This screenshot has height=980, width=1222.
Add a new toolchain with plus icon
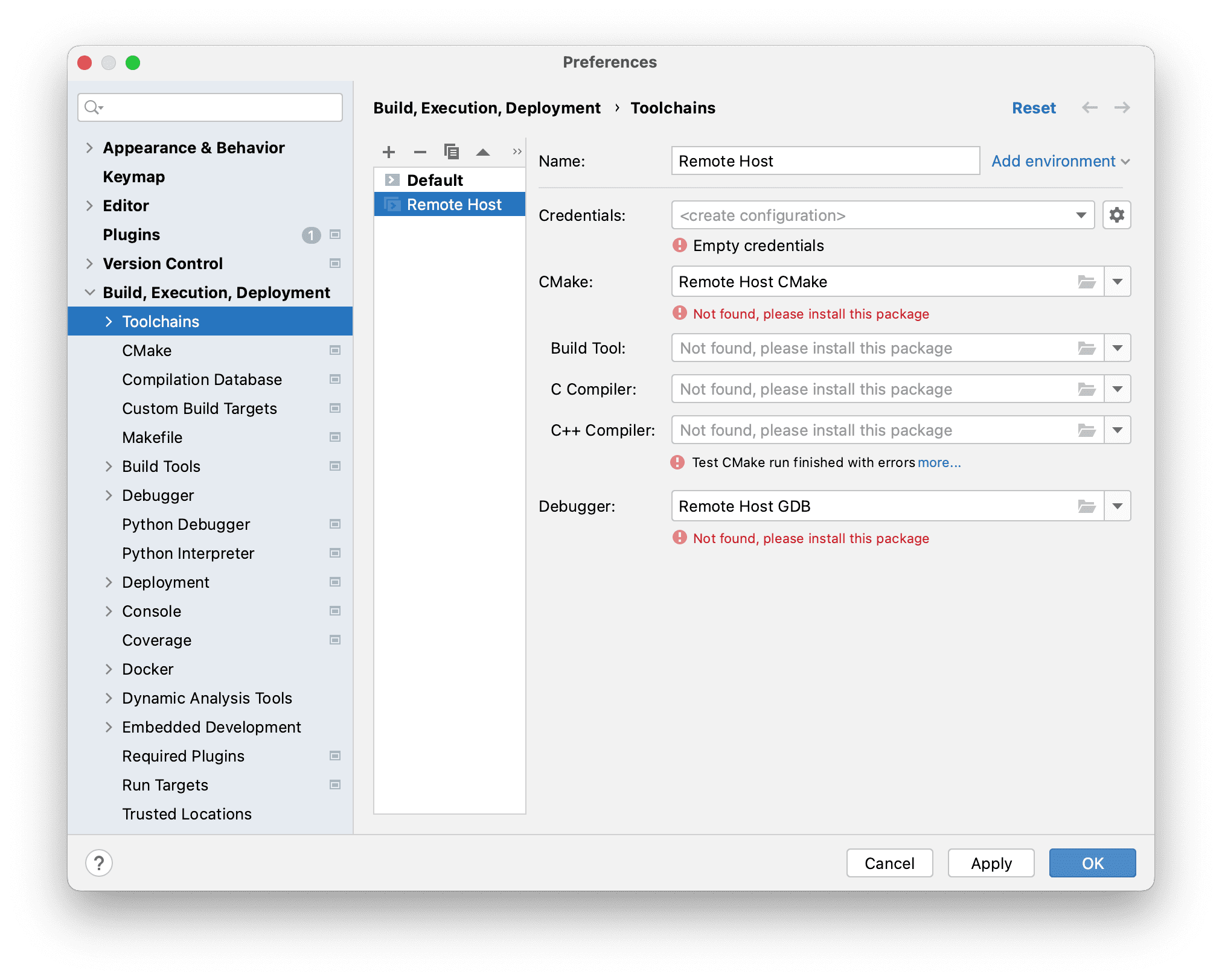[389, 152]
